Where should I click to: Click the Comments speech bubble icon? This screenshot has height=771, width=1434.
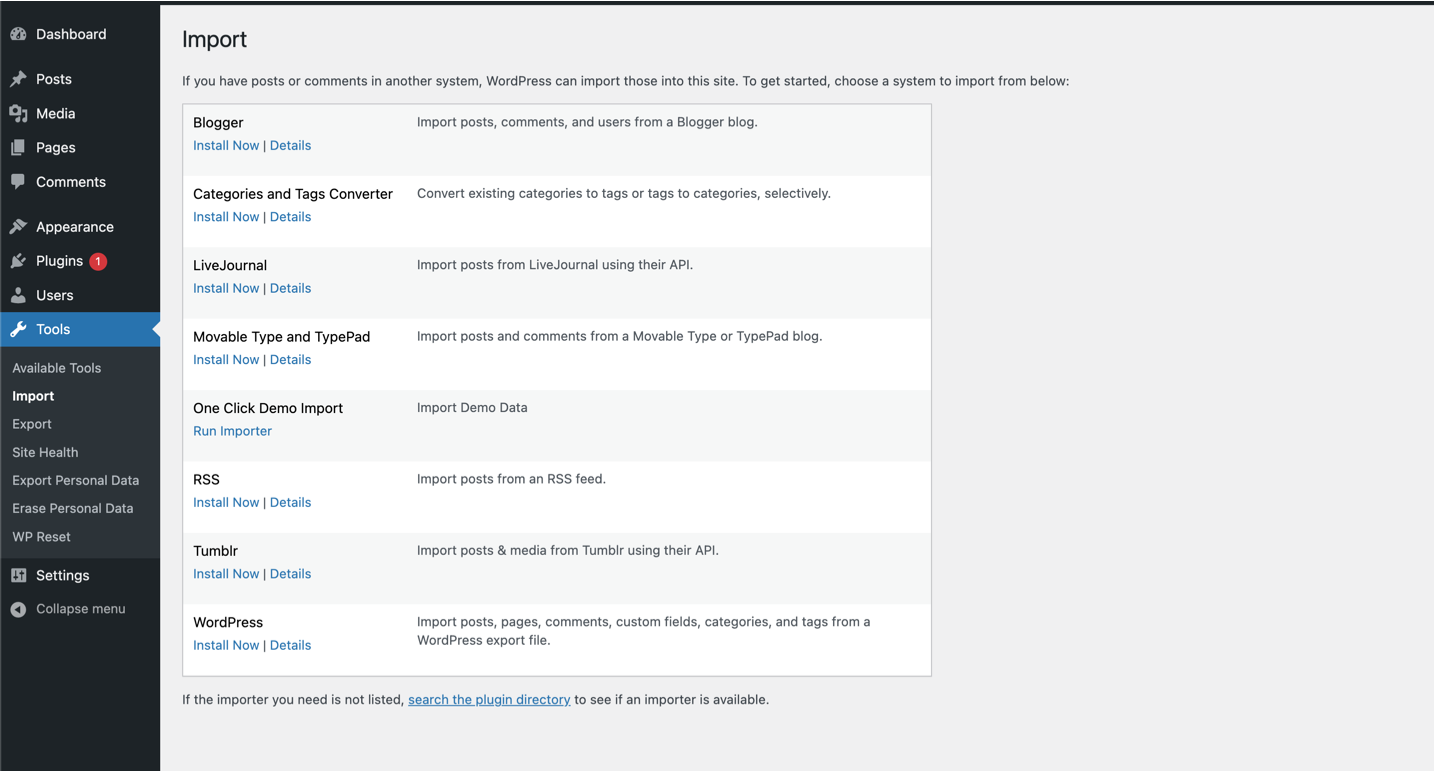(x=18, y=182)
